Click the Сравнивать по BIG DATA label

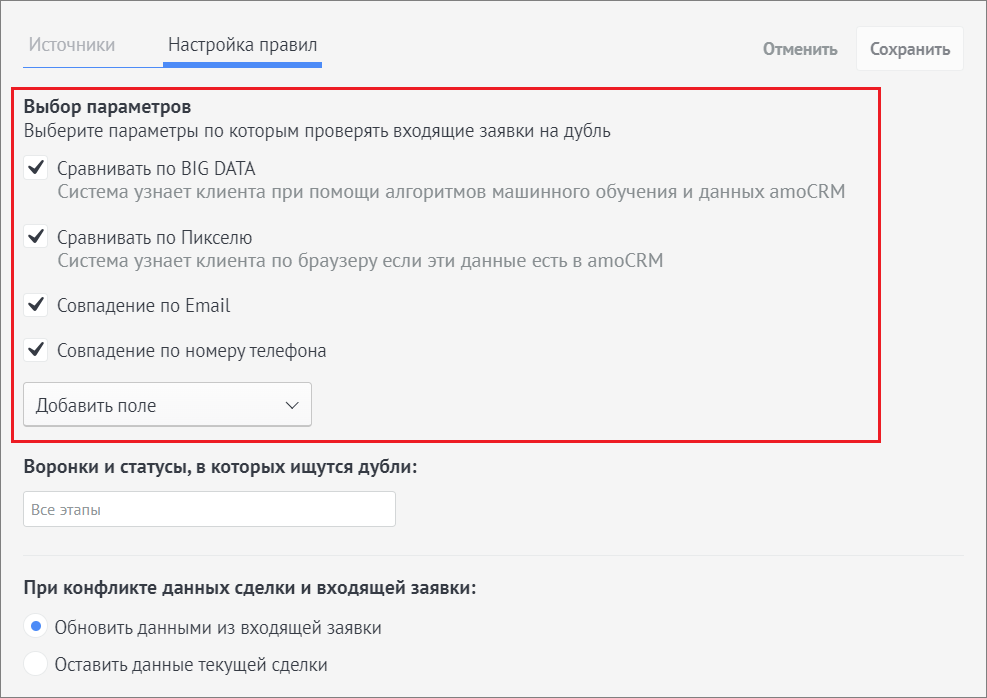pos(156,169)
